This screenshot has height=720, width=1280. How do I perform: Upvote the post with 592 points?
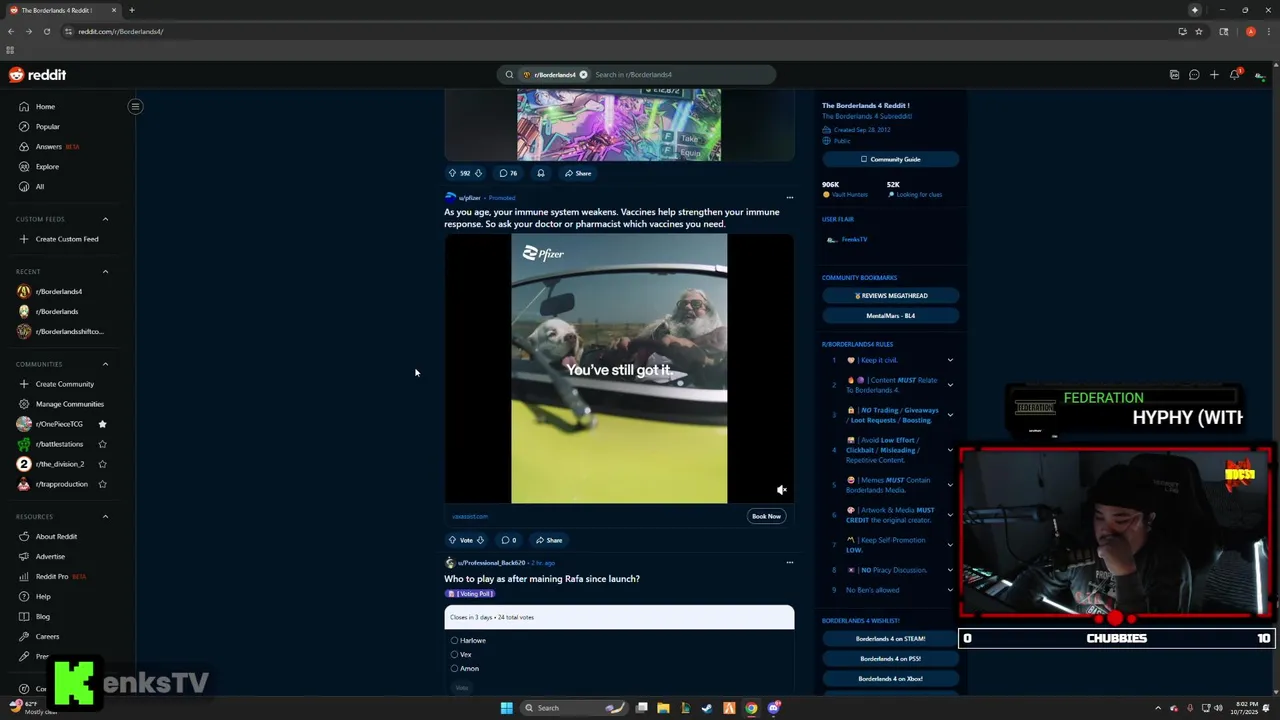click(x=452, y=173)
